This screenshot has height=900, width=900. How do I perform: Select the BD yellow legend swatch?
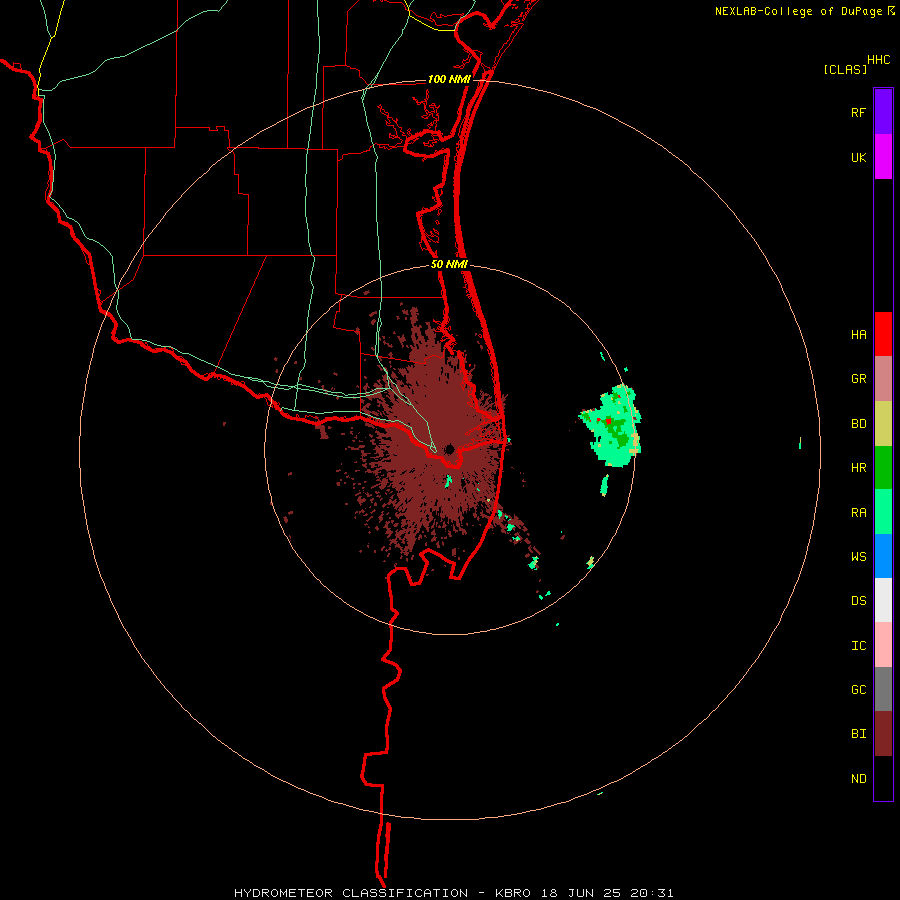coord(883,424)
